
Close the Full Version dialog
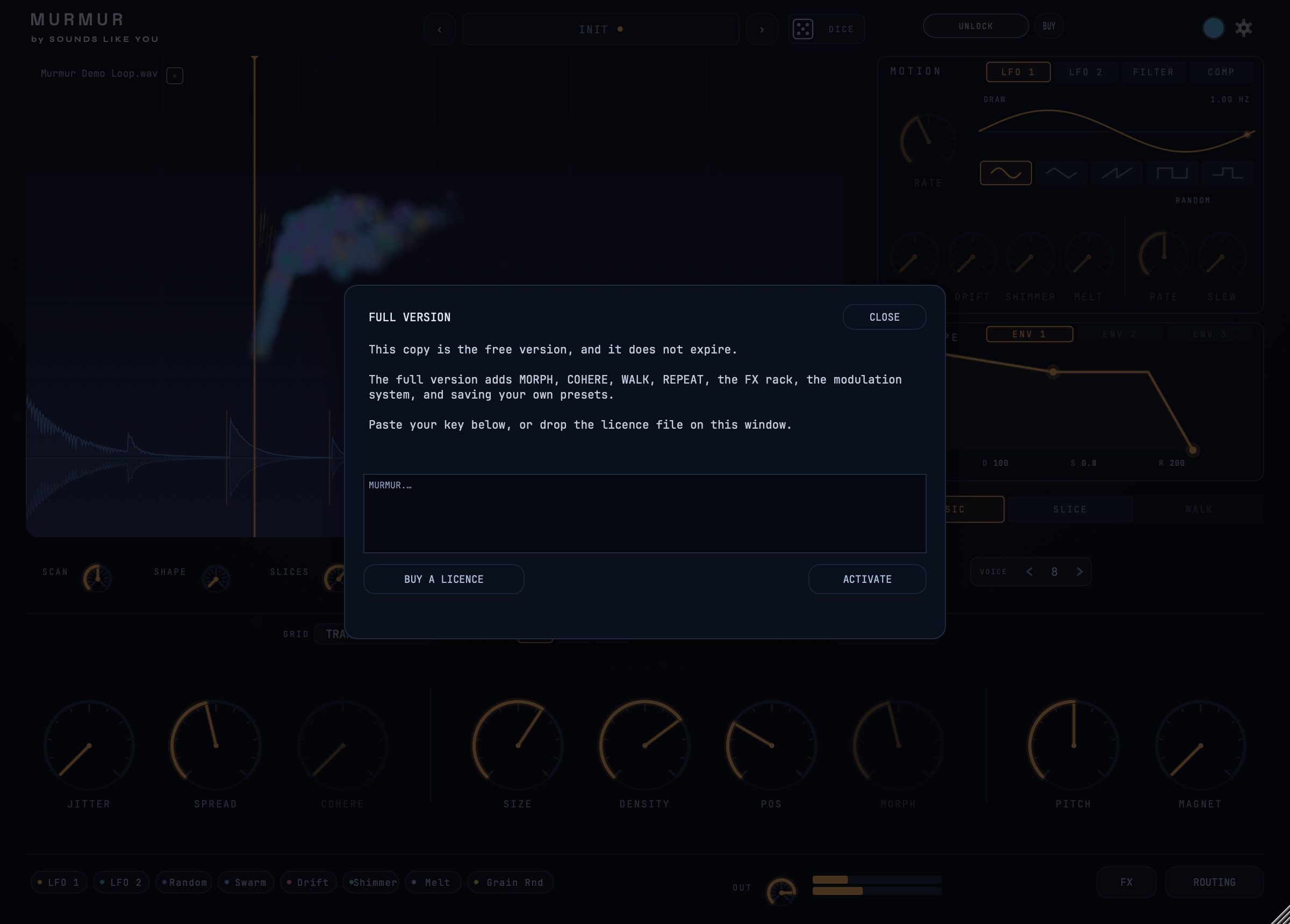tap(885, 317)
